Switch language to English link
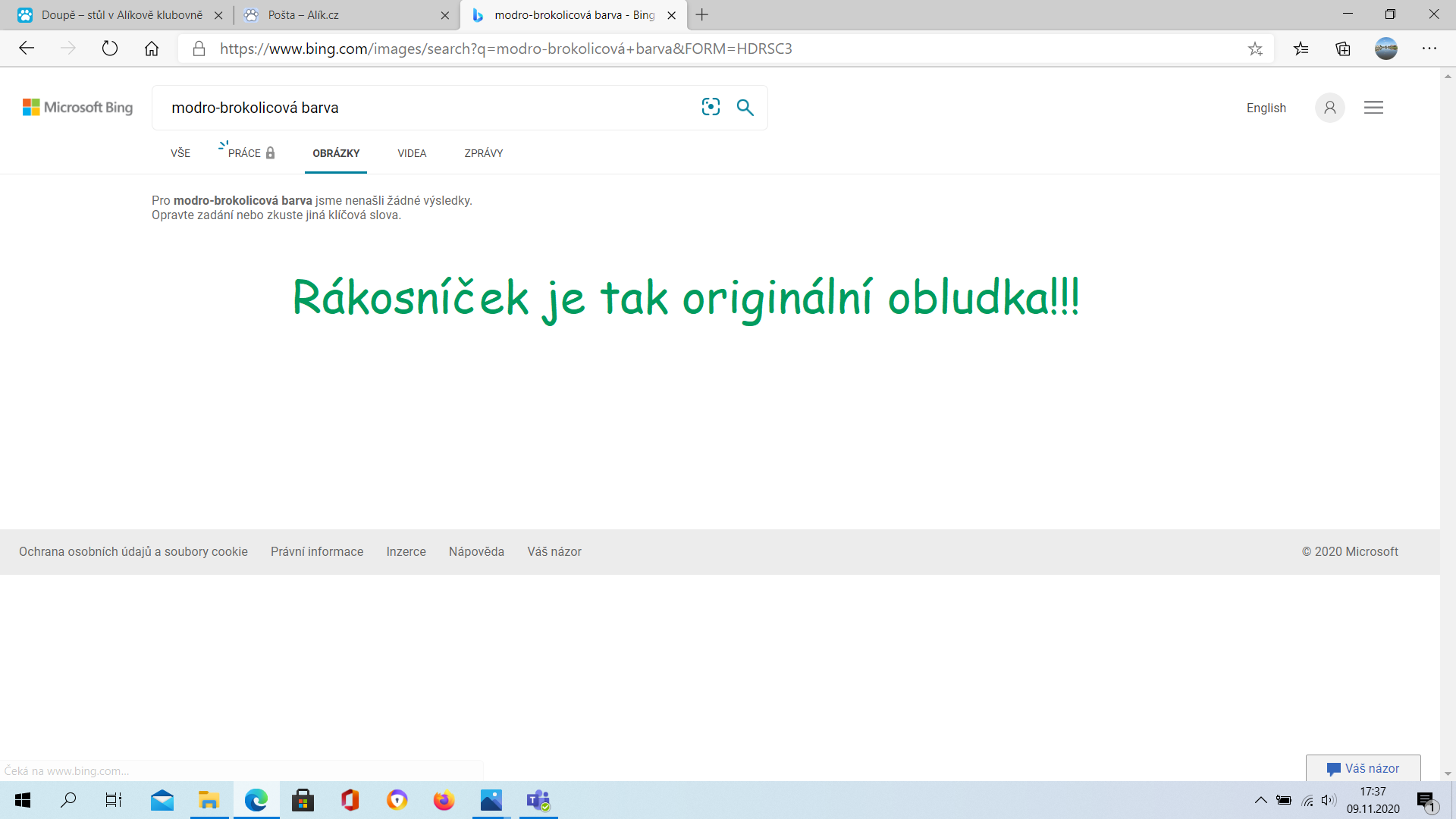 pos(1266,108)
